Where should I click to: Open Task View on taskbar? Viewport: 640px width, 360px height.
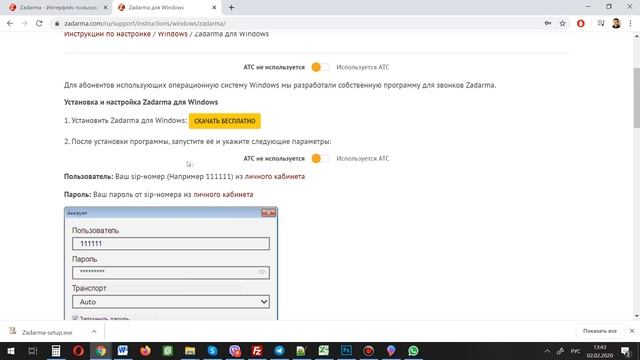pyautogui.click(x=33, y=351)
